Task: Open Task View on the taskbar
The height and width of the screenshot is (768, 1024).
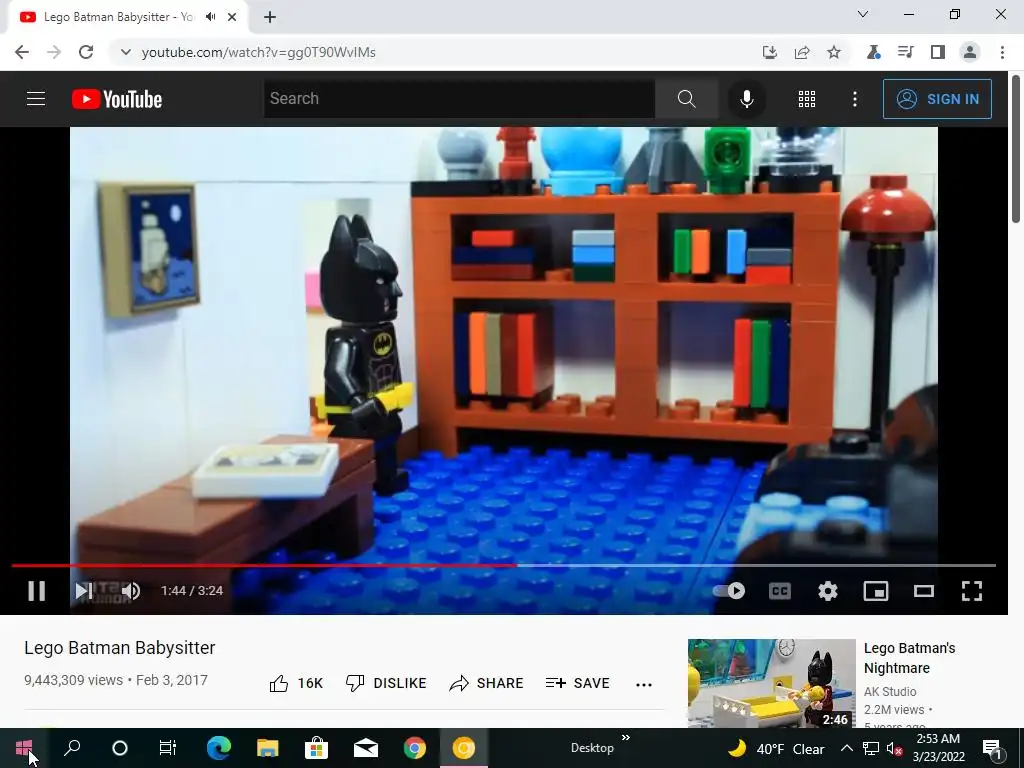Action: 168,748
